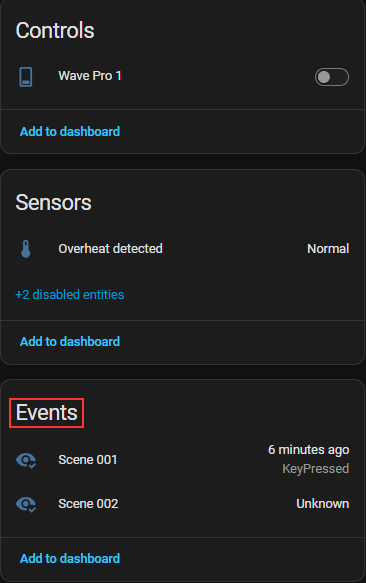Image resolution: width=366 pixels, height=583 pixels.
Task: Add Sensors card to dashboard
Action: 70,342
